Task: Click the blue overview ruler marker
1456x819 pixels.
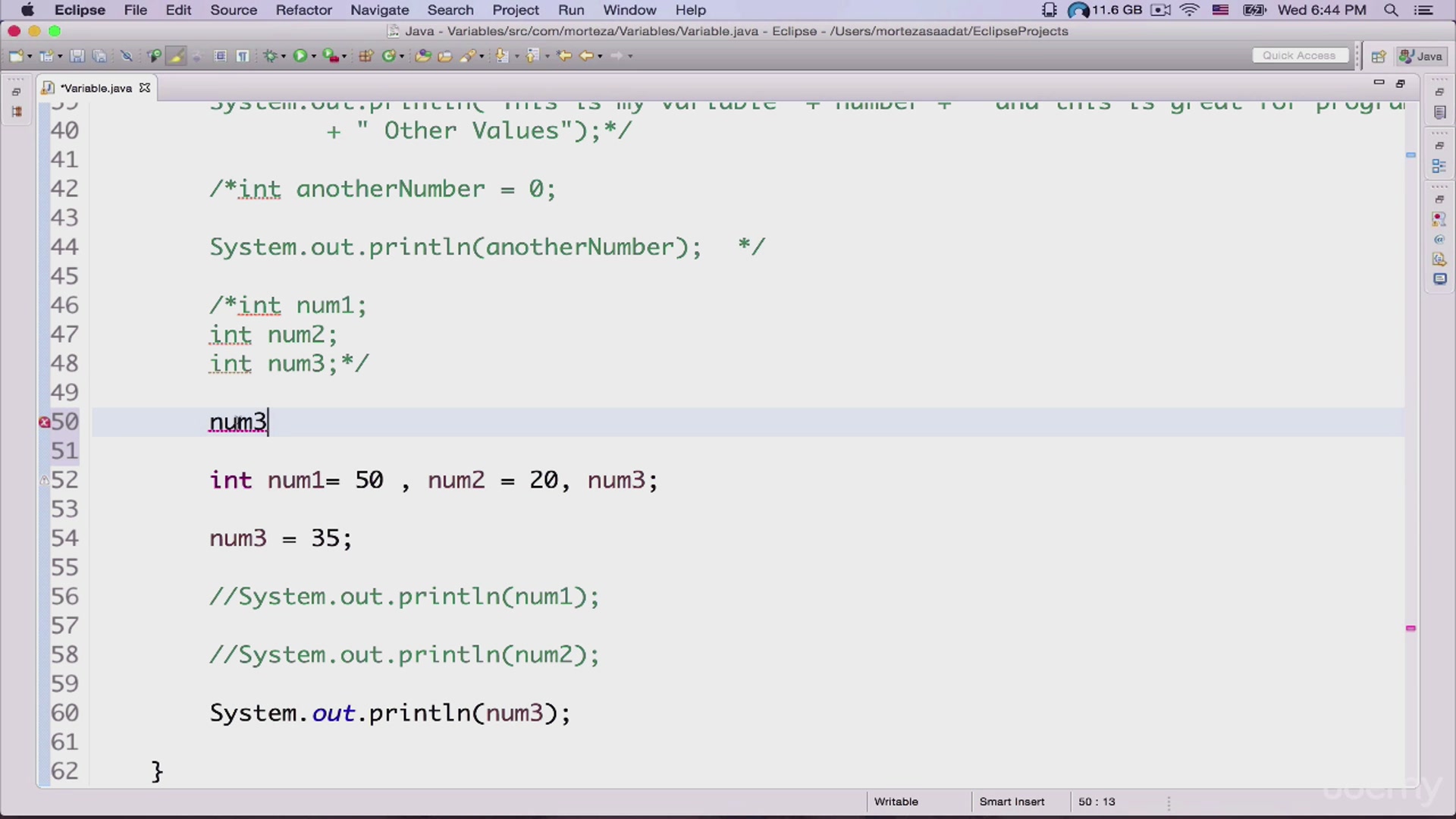Action: 1410,155
